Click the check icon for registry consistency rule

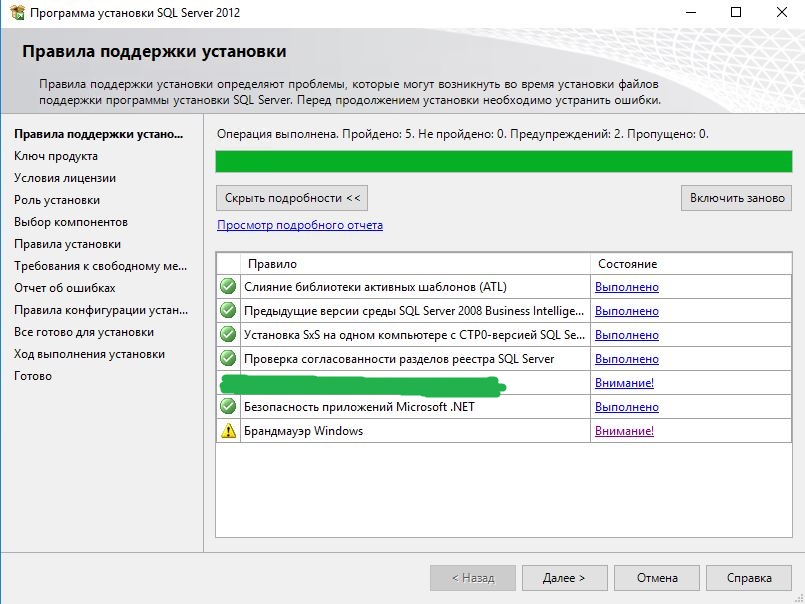click(x=228, y=358)
